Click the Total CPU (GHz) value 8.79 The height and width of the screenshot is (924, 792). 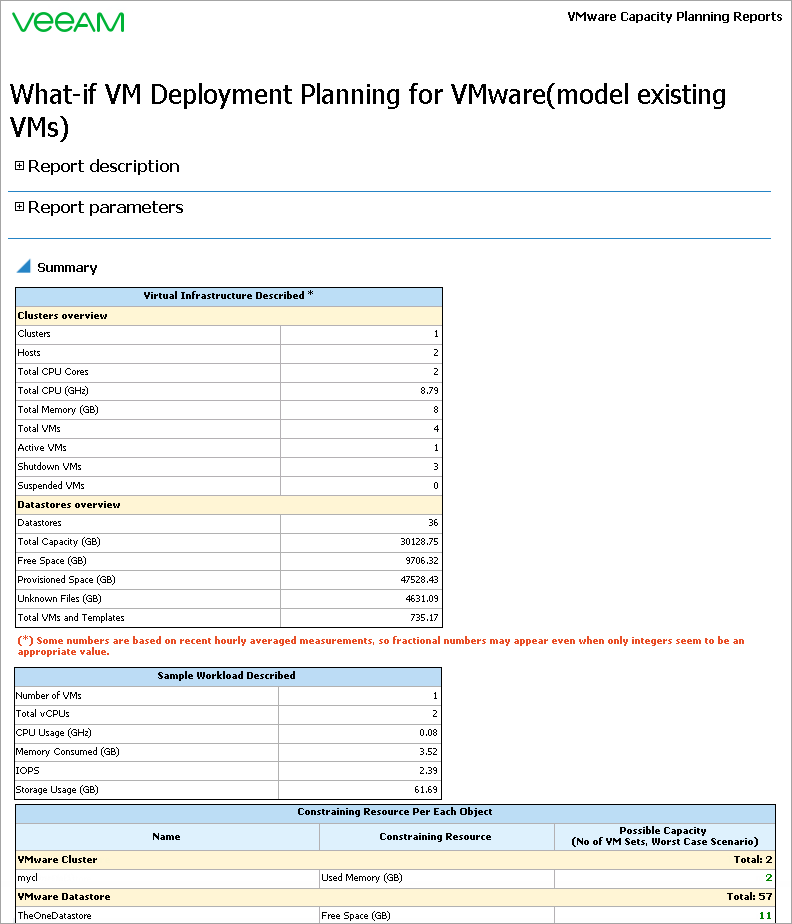click(429, 391)
